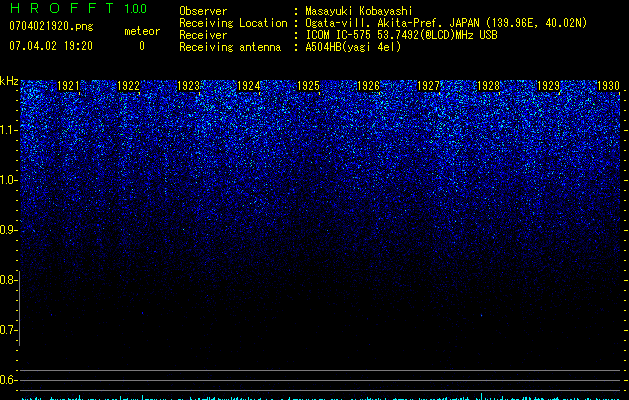Click the 1.0 kHz axis label
This screenshot has width=629, height=400.
pos(7,180)
